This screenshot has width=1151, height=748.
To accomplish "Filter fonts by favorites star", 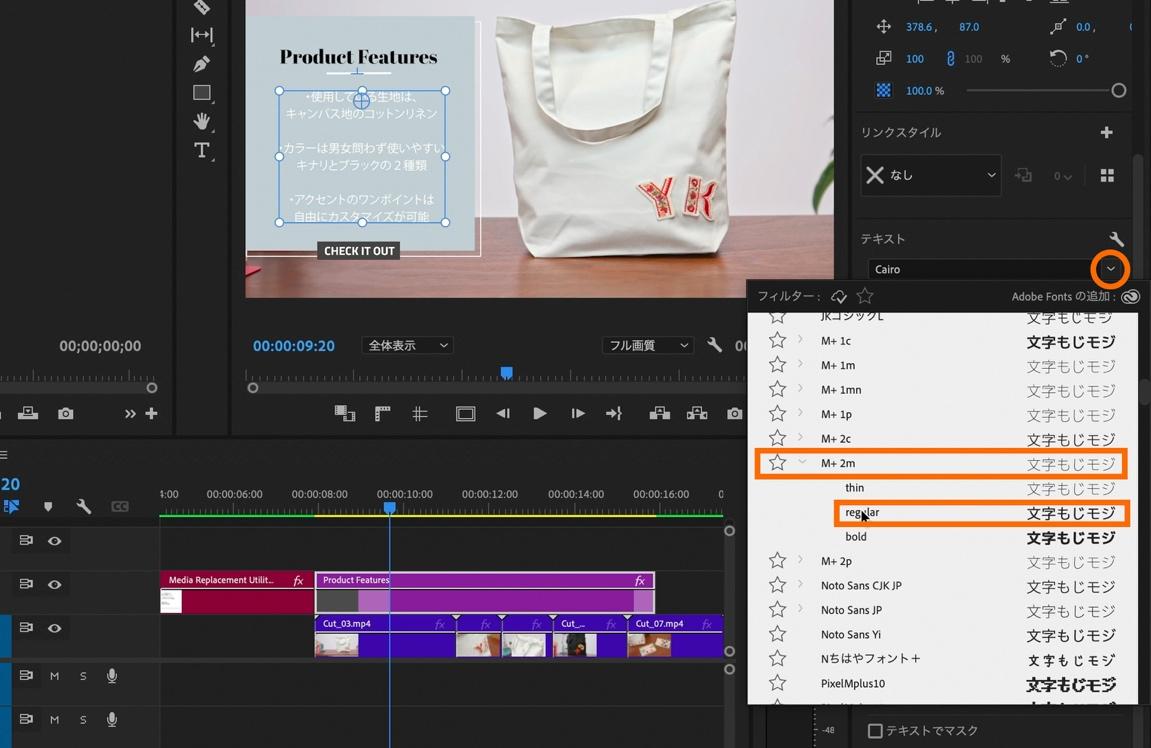I will point(865,296).
